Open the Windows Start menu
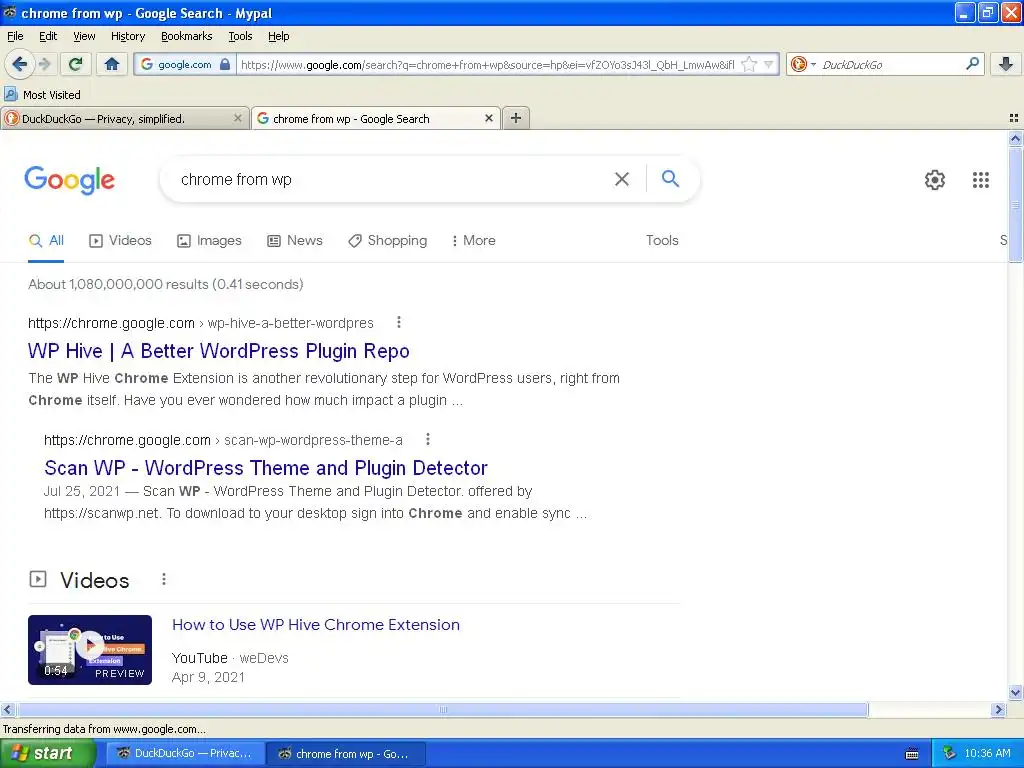Image resolution: width=1024 pixels, height=768 pixels. [x=47, y=754]
